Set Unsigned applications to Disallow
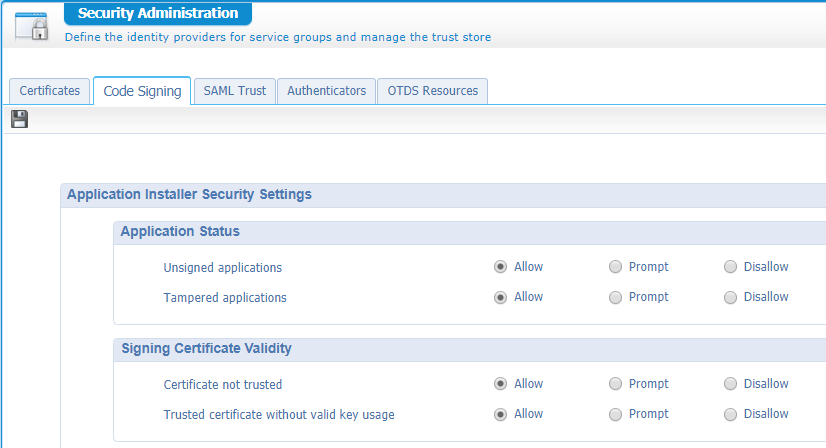 click(x=730, y=267)
